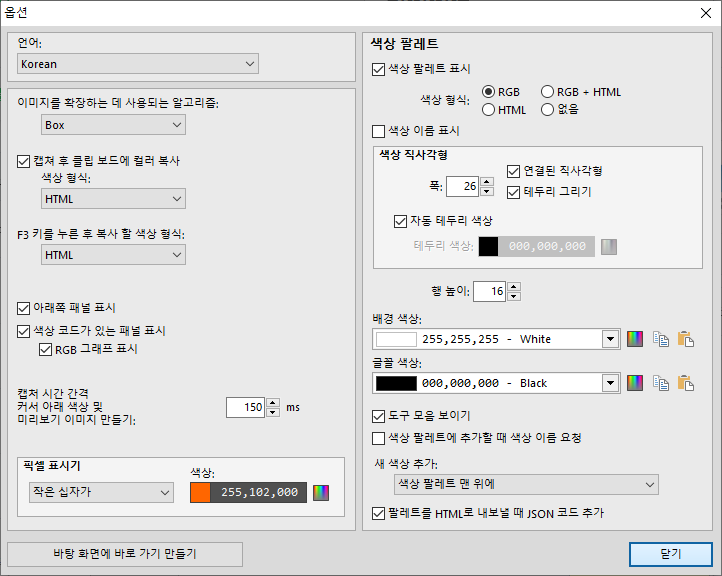This screenshot has height=576, width=722.
Task: Toggle 색상 코드가 있는 패널 표시
Action: (x=23, y=331)
